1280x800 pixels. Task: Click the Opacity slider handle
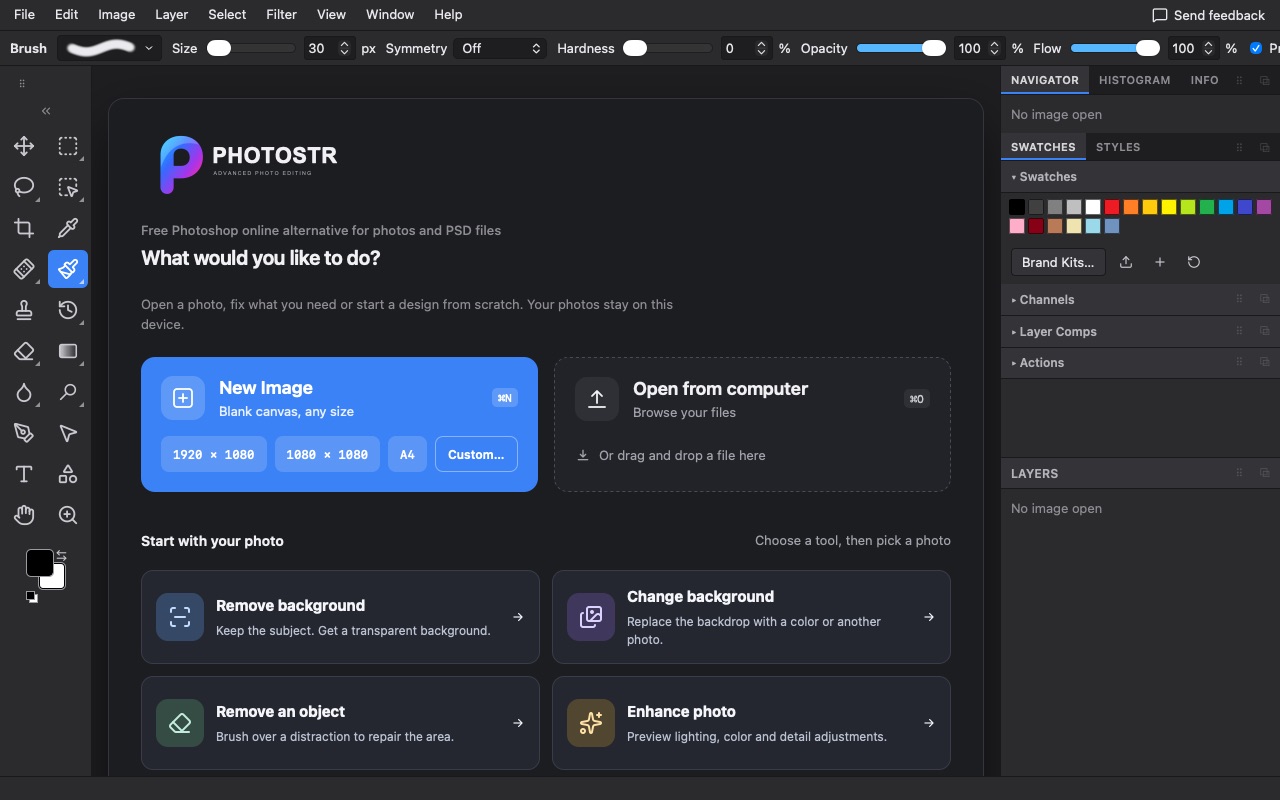pos(933,48)
